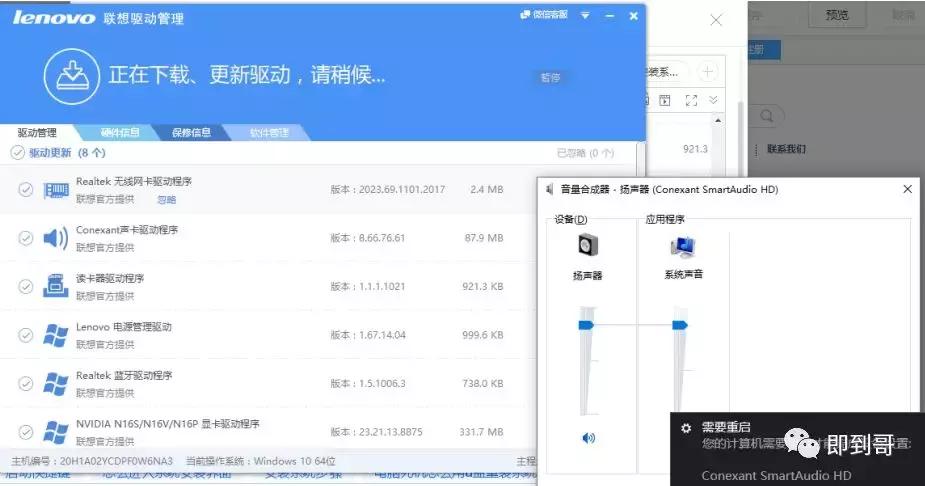The height and width of the screenshot is (486, 925).
Task: Click version text 8.66.76.61
Action: pos(382,238)
